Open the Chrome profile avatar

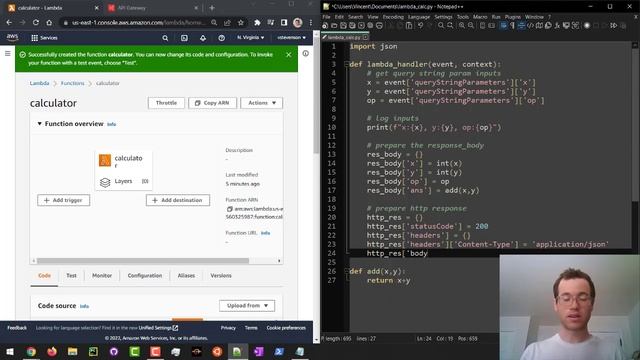click(x=298, y=22)
